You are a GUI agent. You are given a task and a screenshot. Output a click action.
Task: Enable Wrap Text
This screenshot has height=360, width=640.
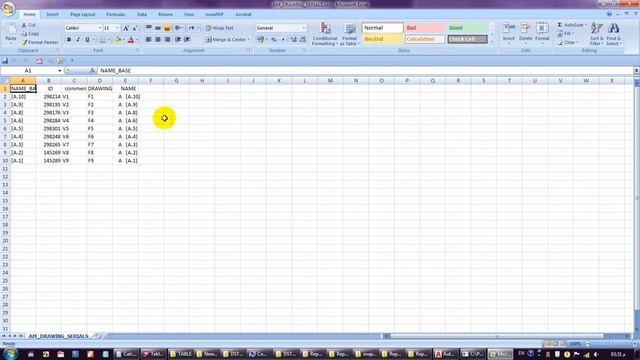(220, 28)
